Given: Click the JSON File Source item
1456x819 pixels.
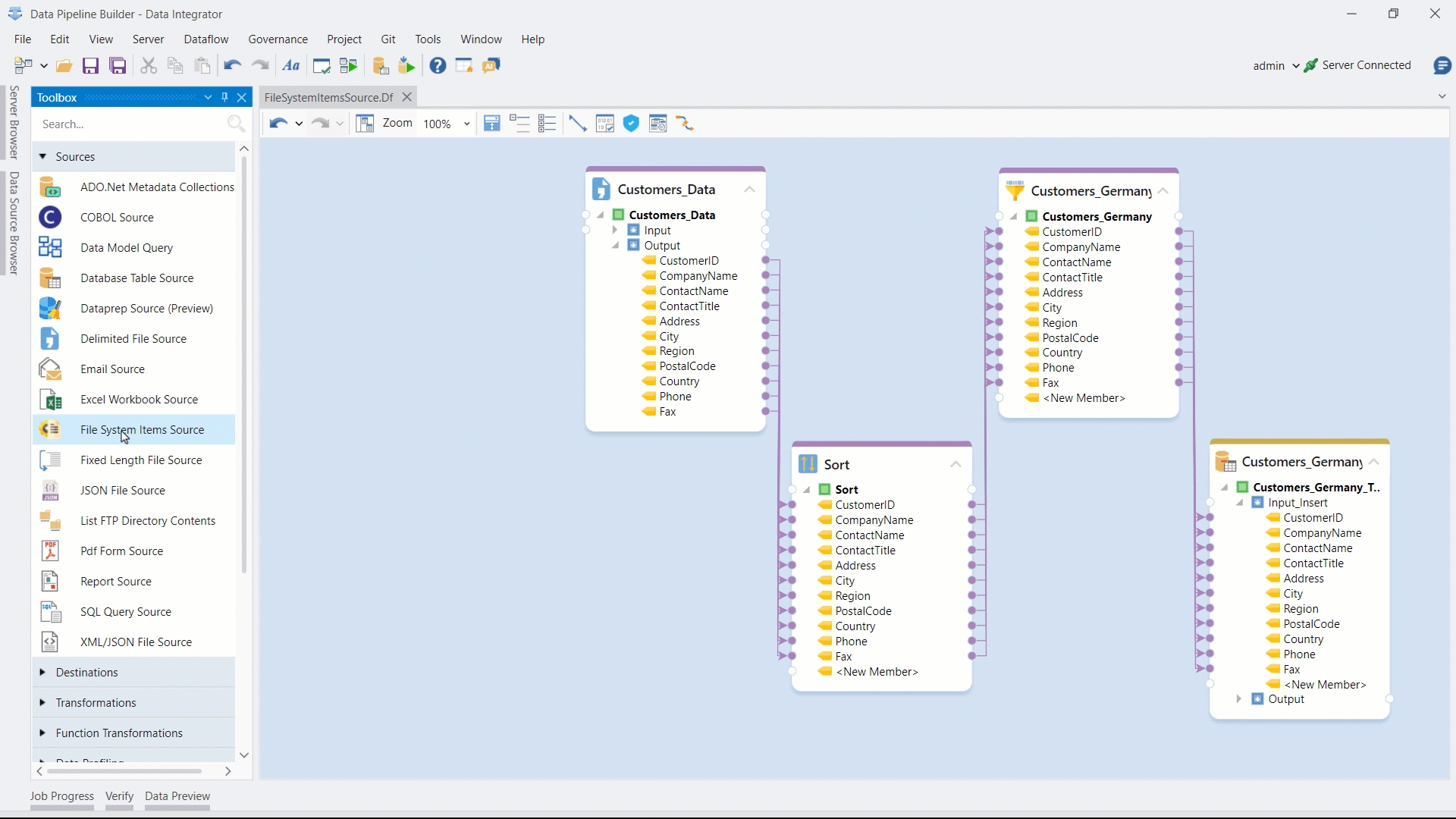Looking at the screenshot, I should tap(122, 491).
